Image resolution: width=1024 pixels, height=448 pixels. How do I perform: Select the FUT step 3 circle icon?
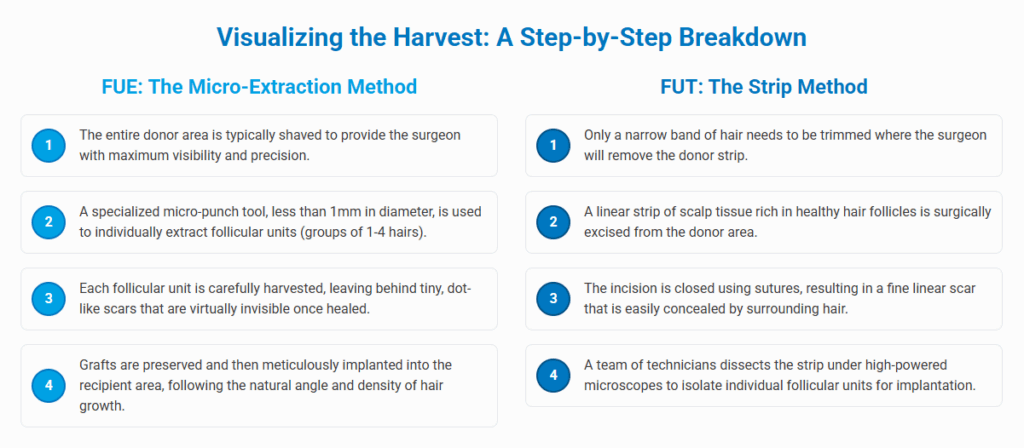coord(552,299)
